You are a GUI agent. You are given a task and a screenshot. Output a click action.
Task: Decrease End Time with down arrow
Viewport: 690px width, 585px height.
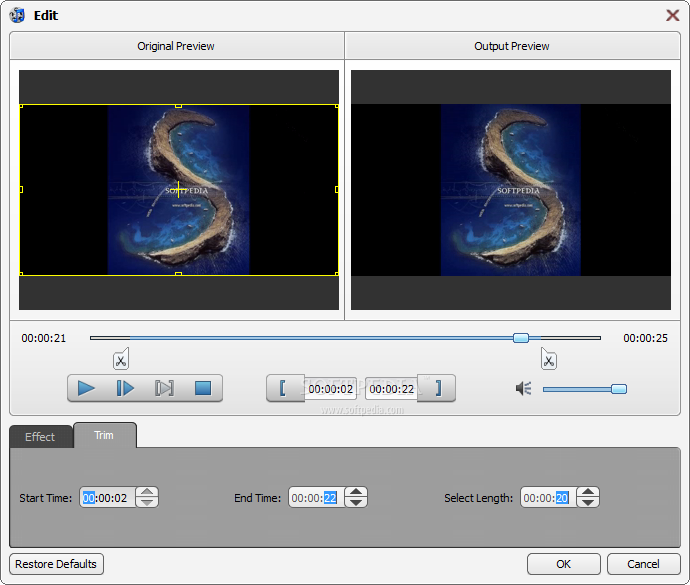click(356, 503)
